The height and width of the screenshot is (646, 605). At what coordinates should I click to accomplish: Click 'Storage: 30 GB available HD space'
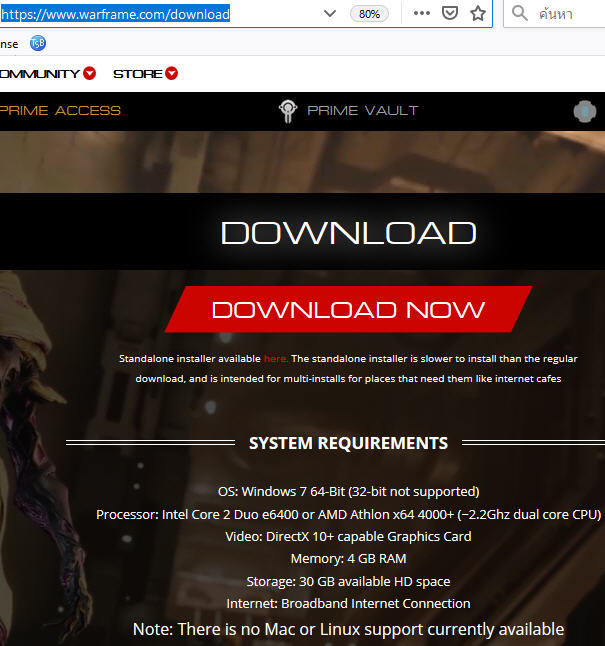[x=348, y=581]
